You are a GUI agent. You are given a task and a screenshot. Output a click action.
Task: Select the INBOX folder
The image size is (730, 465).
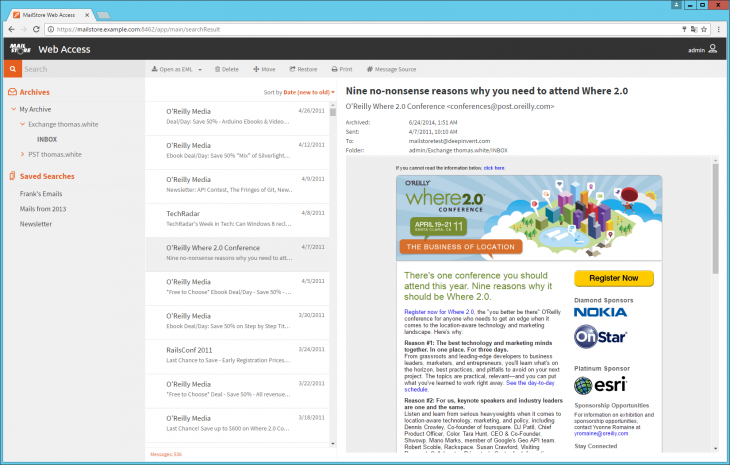tap(47, 139)
